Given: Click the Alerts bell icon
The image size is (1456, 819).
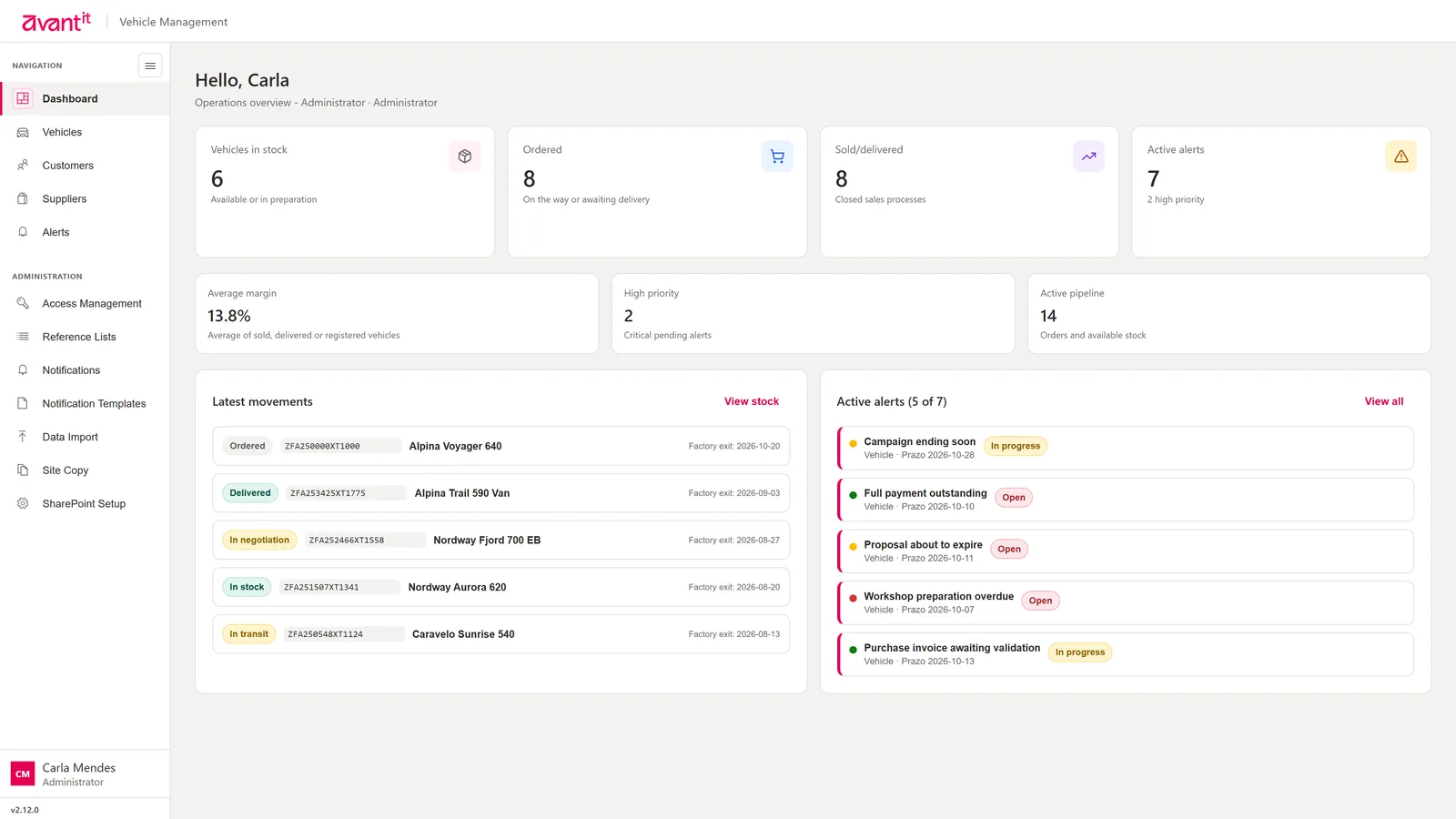Looking at the screenshot, I should pyautogui.click(x=23, y=232).
